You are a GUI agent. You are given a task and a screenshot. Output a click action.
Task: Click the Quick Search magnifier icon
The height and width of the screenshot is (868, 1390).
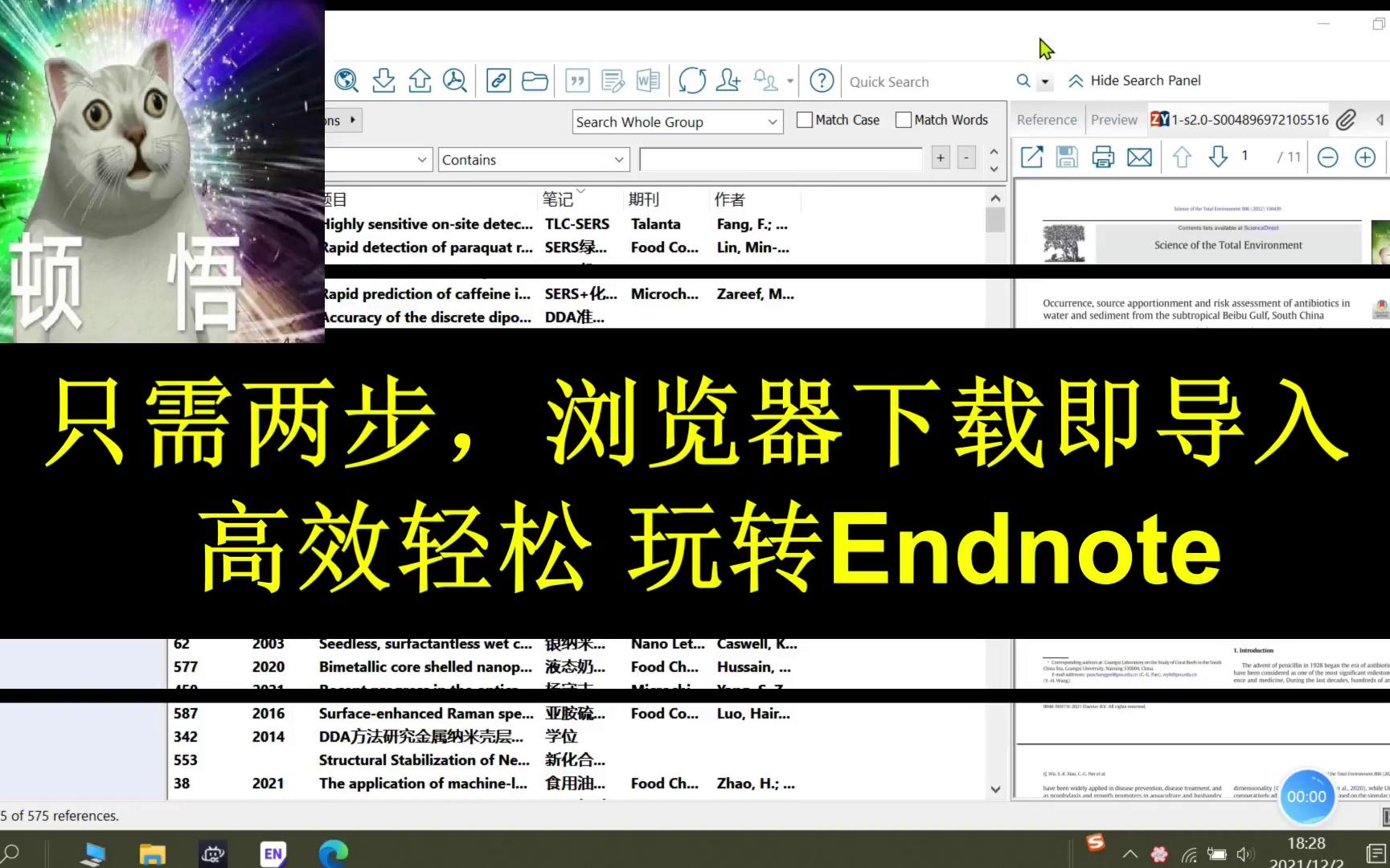pos(1023,80)
